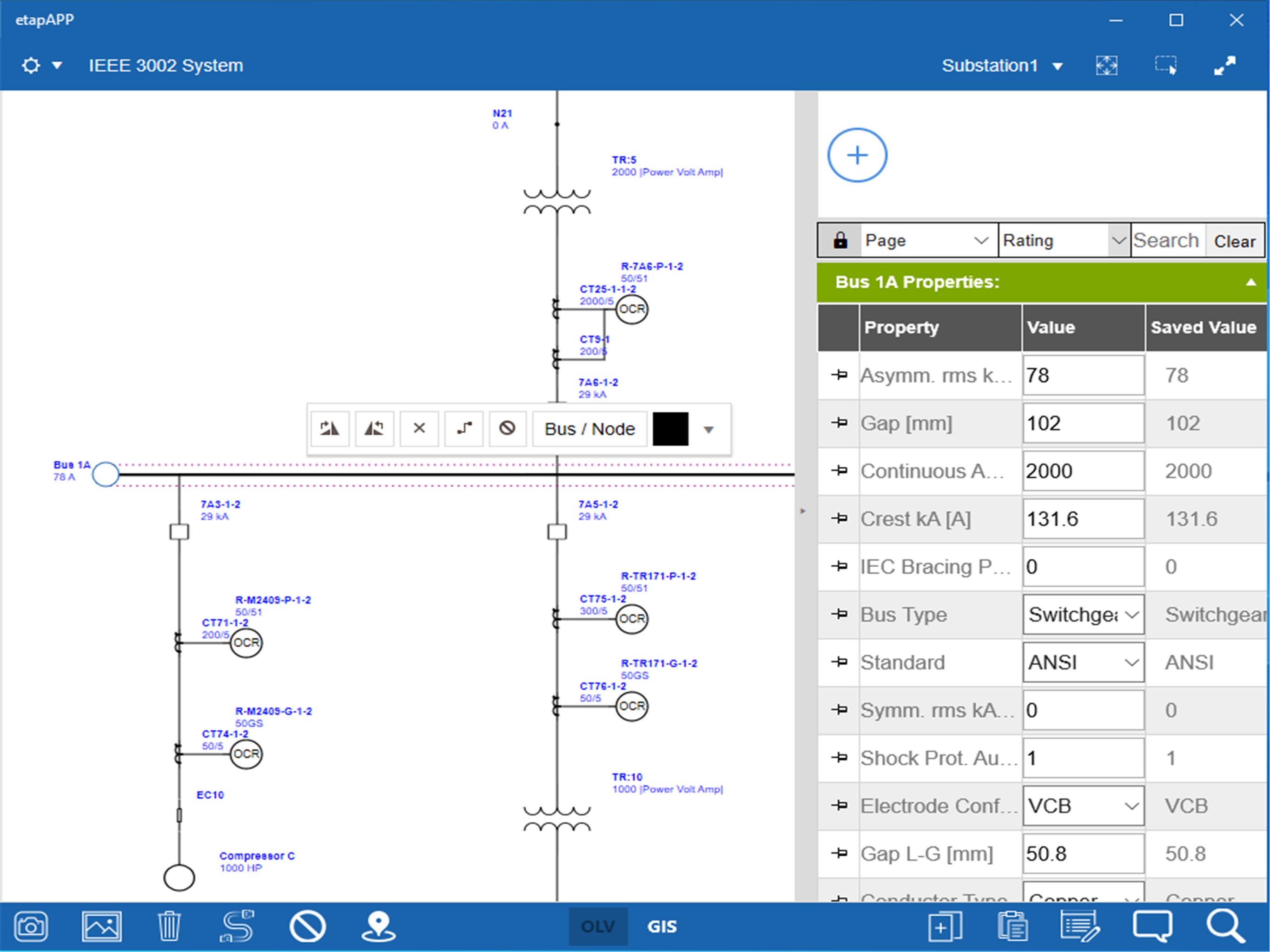Click the prohibit icon in floating toolbar
The image size is (1270, 952).
tap(507, 428)
